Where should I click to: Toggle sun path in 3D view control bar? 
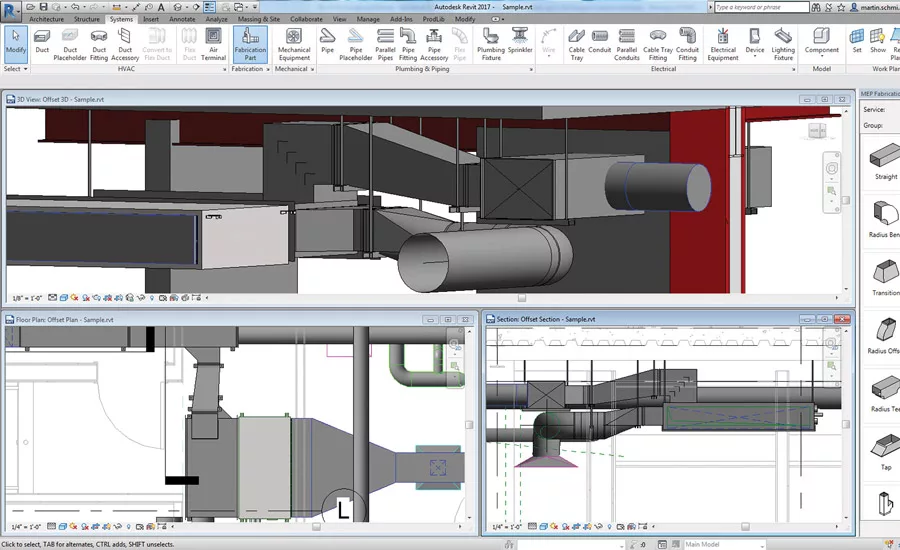click(75, 297)
